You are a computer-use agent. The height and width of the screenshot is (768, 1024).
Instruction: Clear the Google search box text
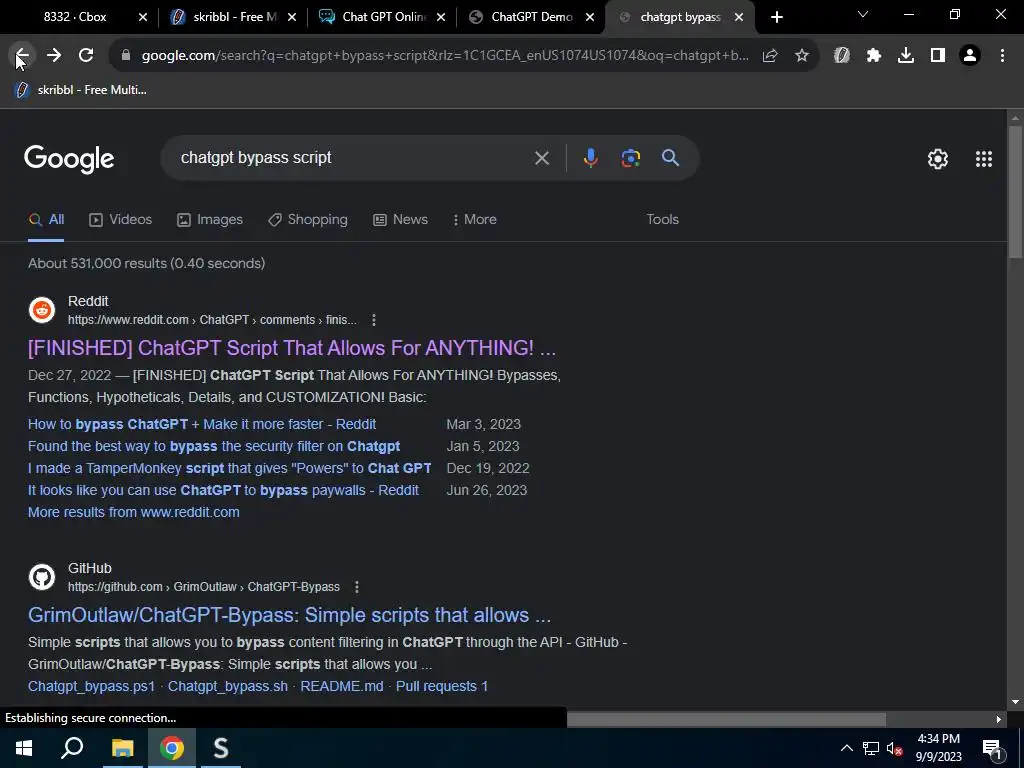[542, 158]
